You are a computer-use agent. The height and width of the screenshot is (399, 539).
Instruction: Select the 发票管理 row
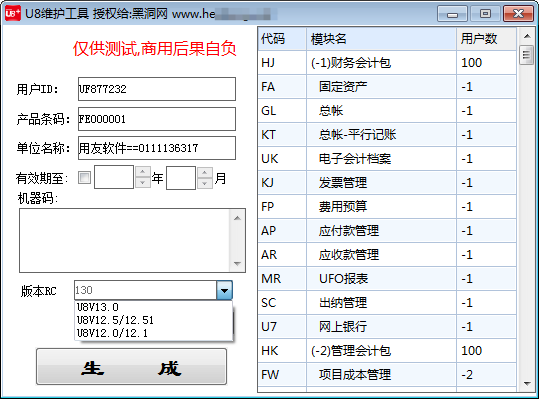[x=387, y=182]
